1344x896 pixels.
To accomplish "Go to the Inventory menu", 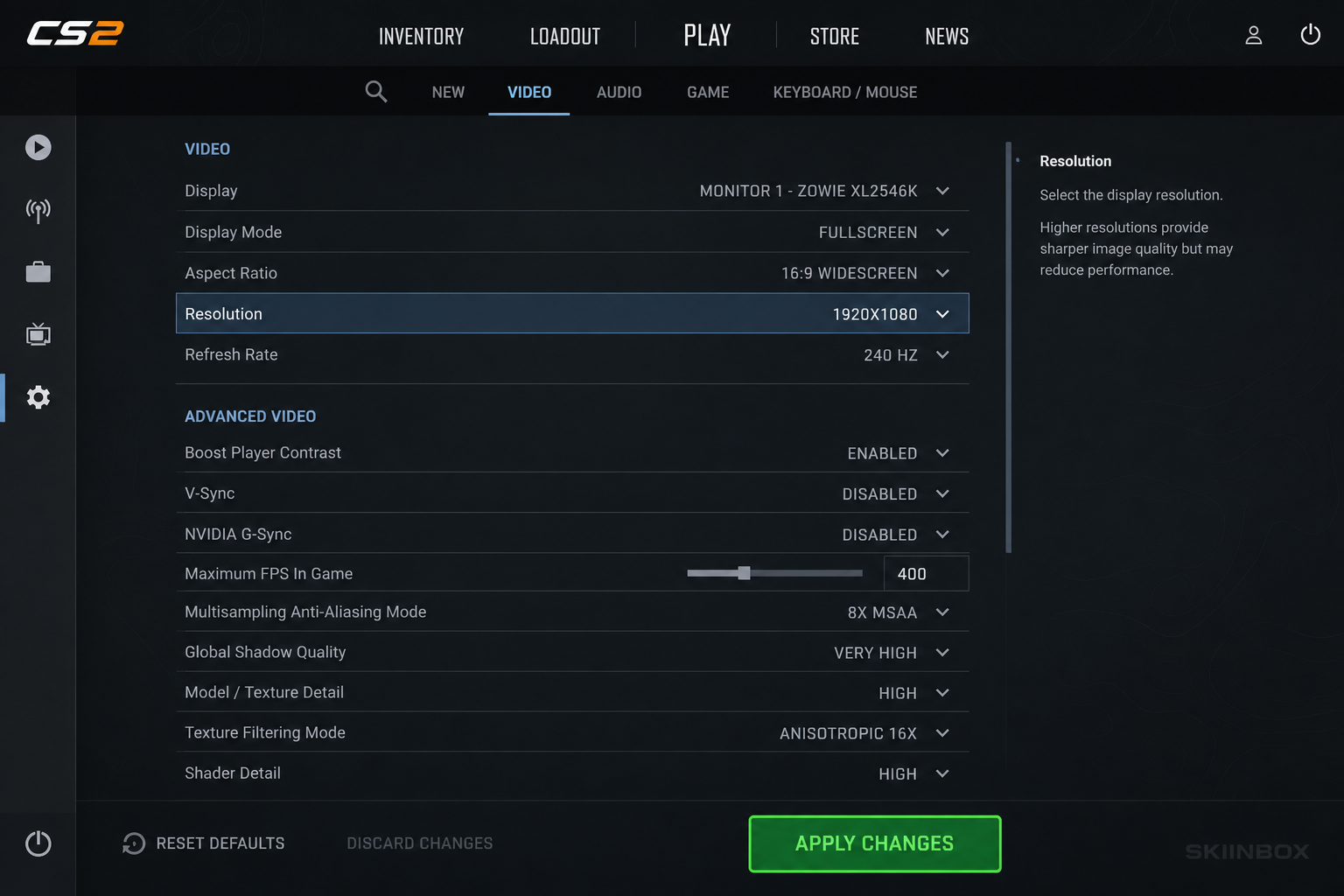I will 421,36.
